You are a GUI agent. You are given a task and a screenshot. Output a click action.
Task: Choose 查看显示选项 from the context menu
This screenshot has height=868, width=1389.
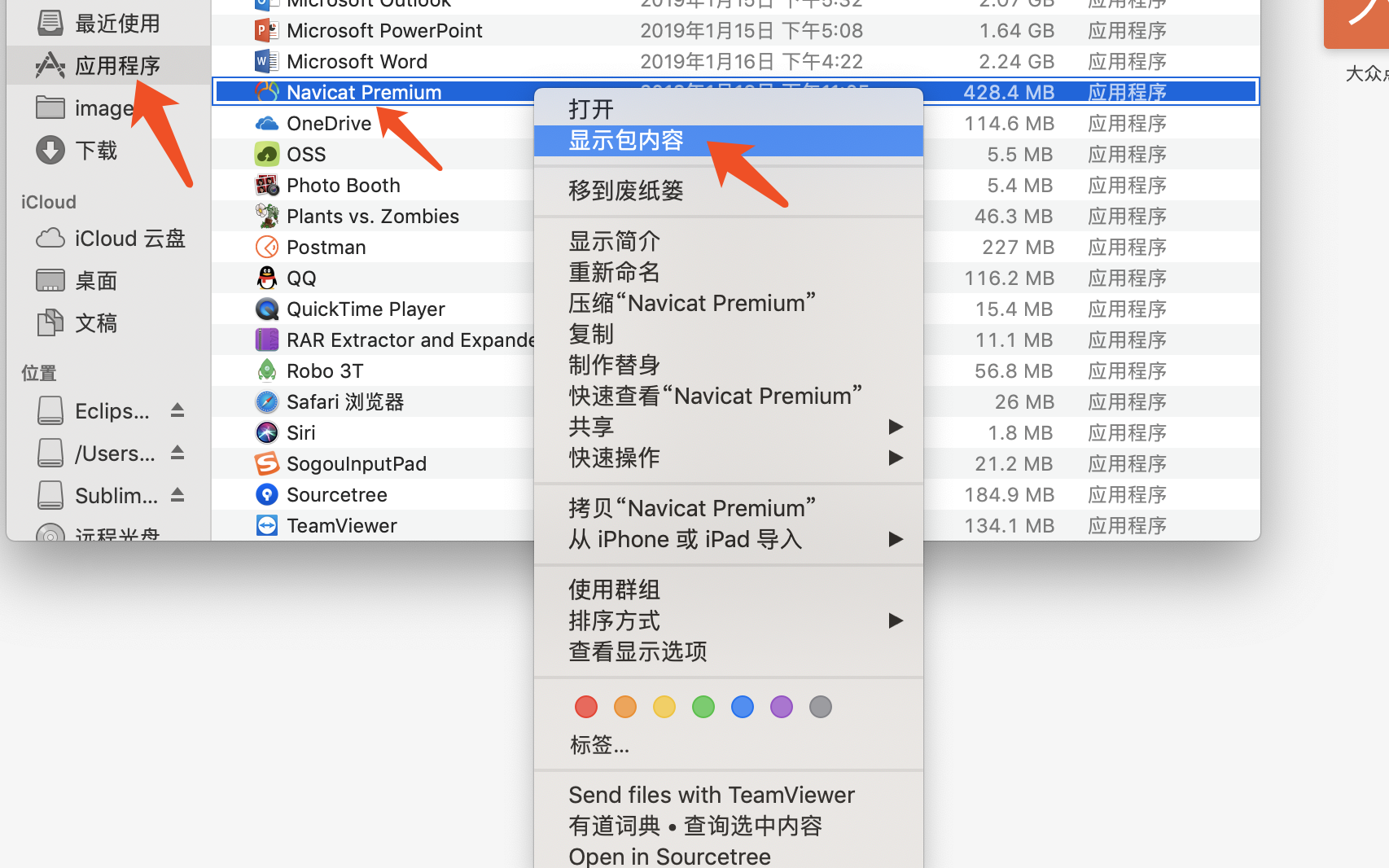[x=729, y=651]
